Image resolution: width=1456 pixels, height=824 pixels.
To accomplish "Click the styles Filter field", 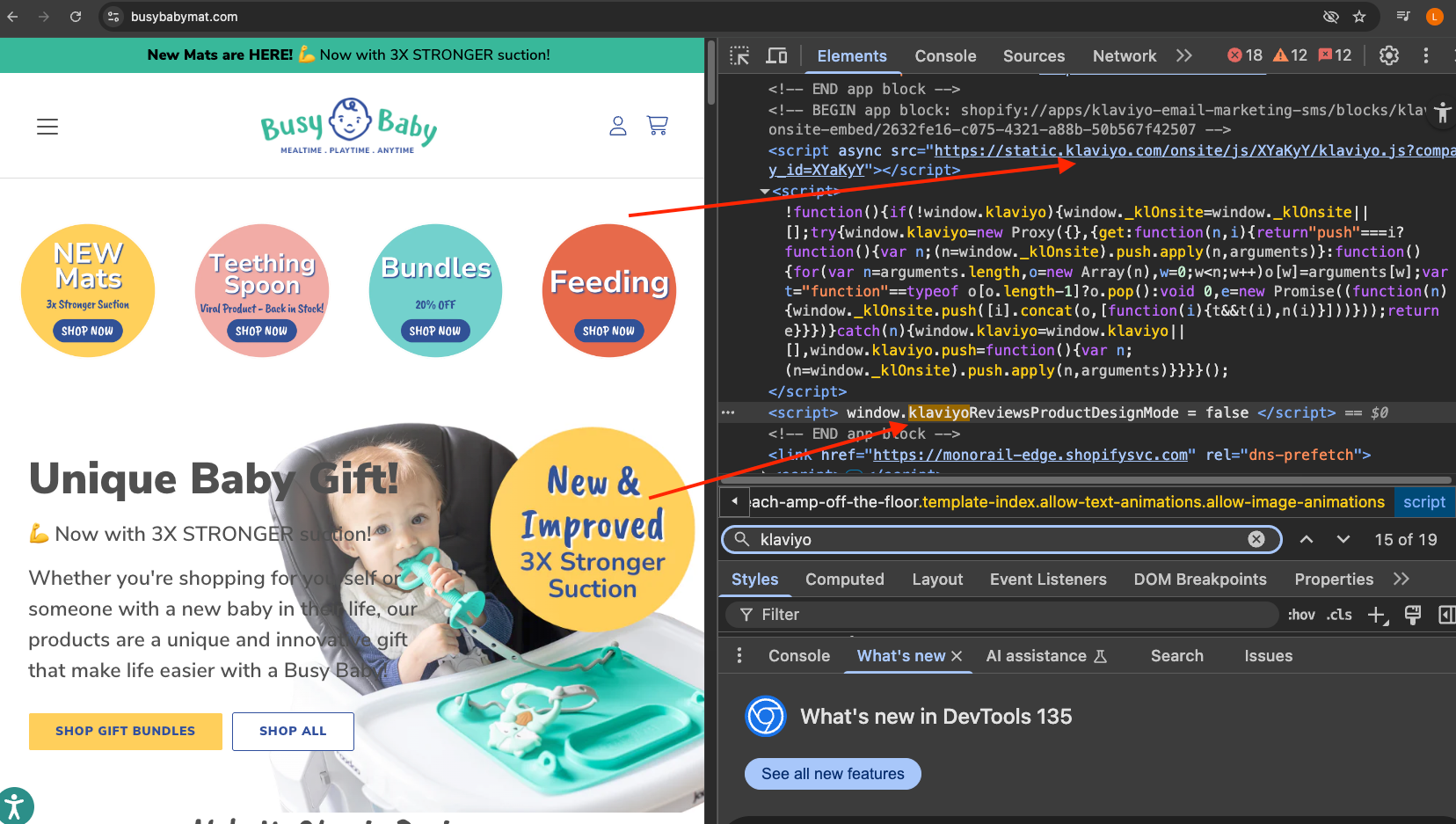I will [x=1001, y=615].
